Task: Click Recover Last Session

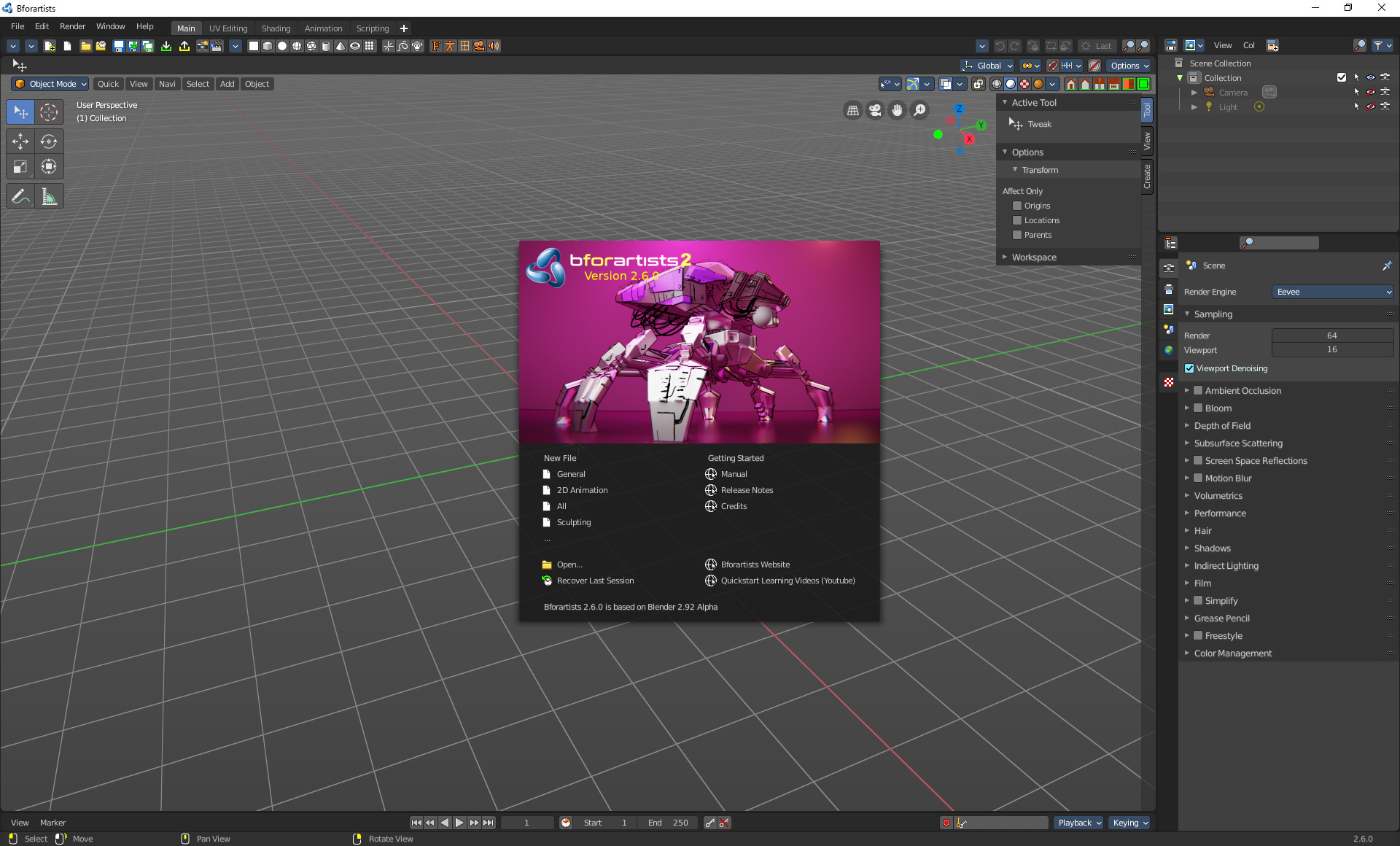Action: coord(595,581)
